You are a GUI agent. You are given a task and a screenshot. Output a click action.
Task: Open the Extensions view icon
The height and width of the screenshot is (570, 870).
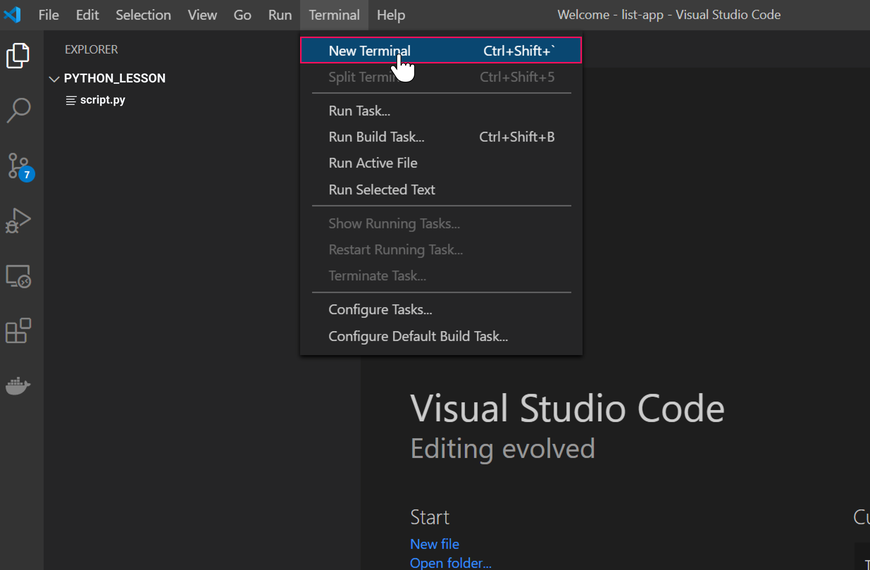[x=18, y=331]
